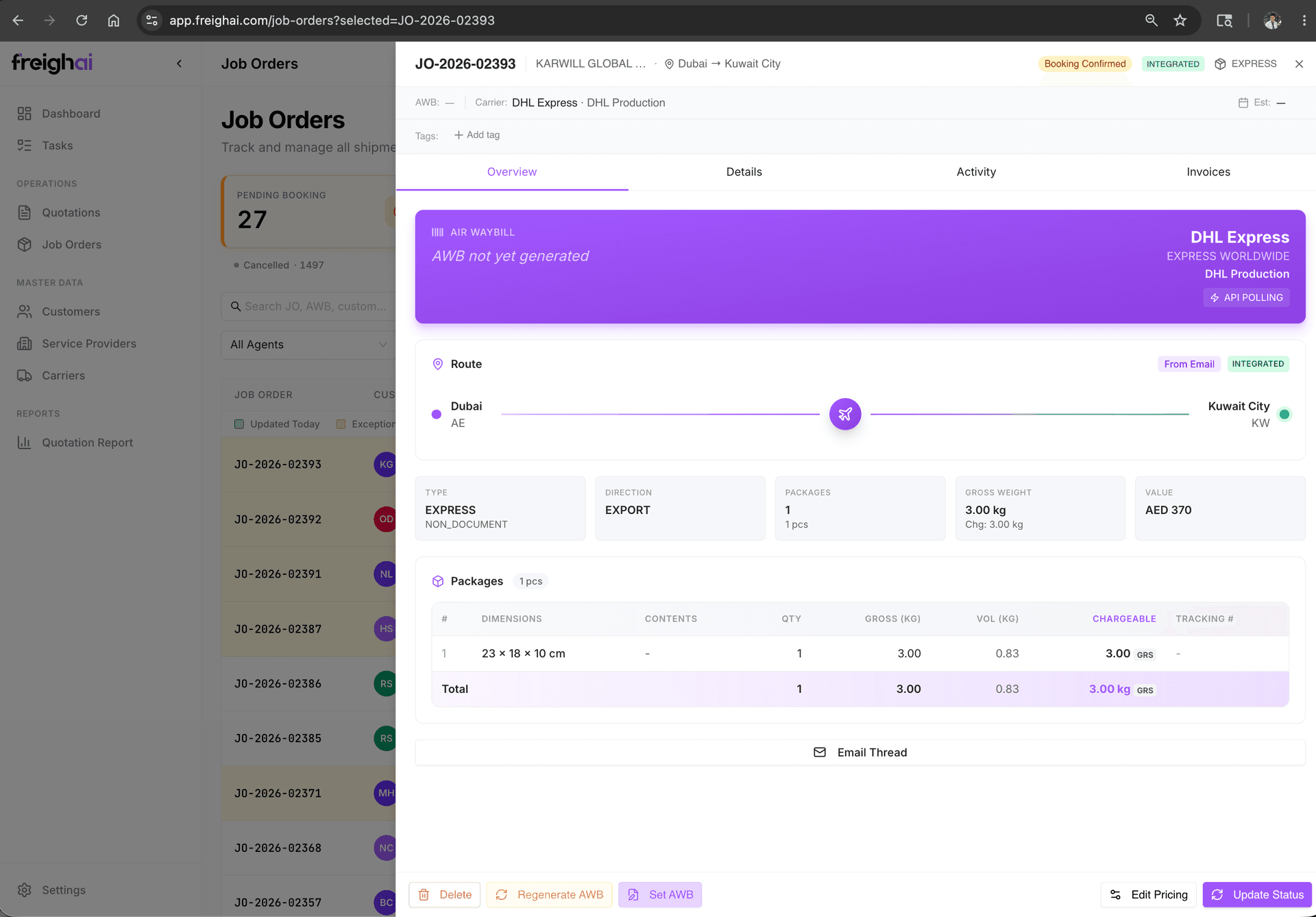
Task: Click the MH avatar on JO-2026-02371
Action: [385, 793]
